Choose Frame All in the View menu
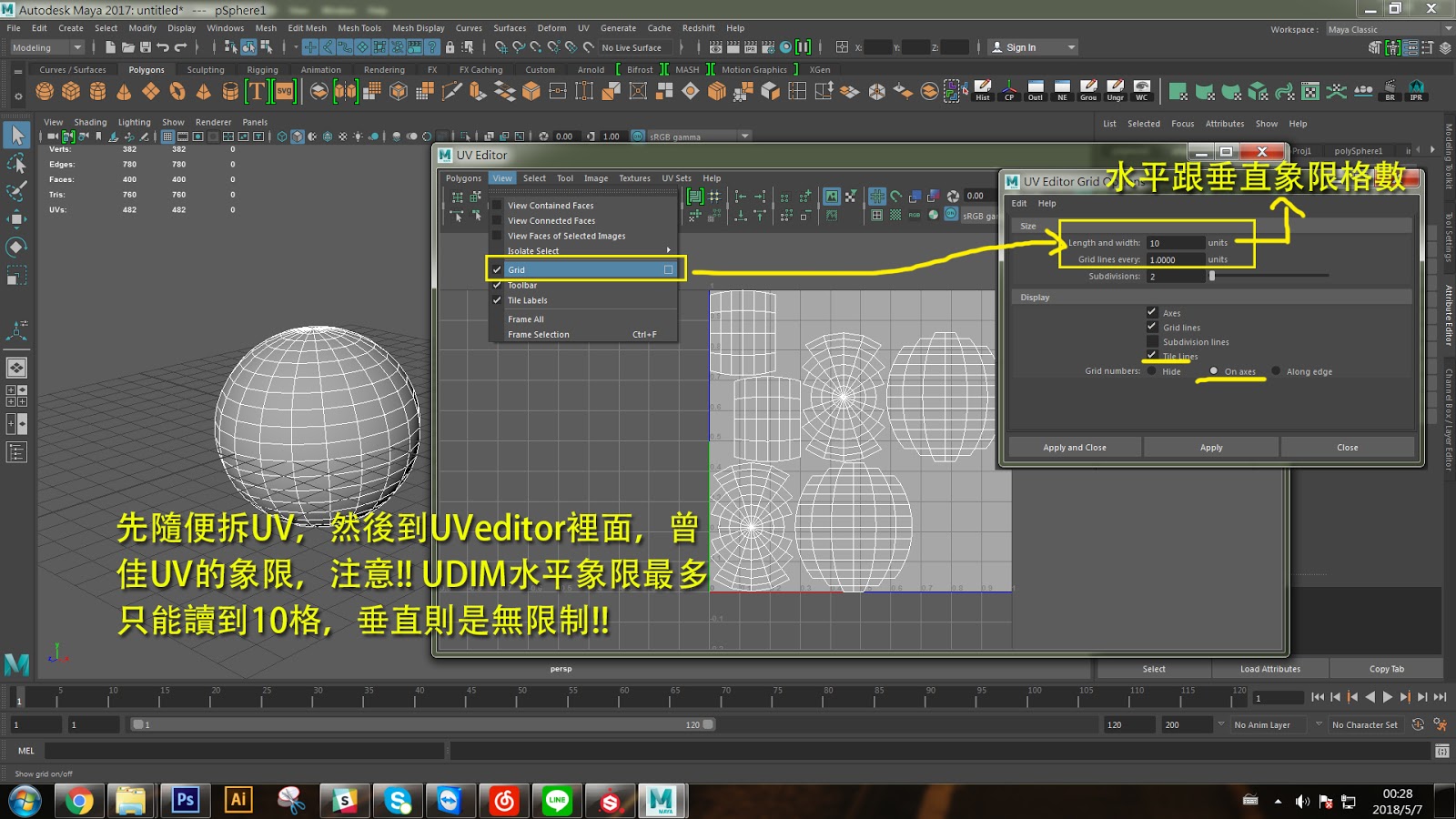The width and height of the screenshot is (1456, 819). (x=526, y=319)
